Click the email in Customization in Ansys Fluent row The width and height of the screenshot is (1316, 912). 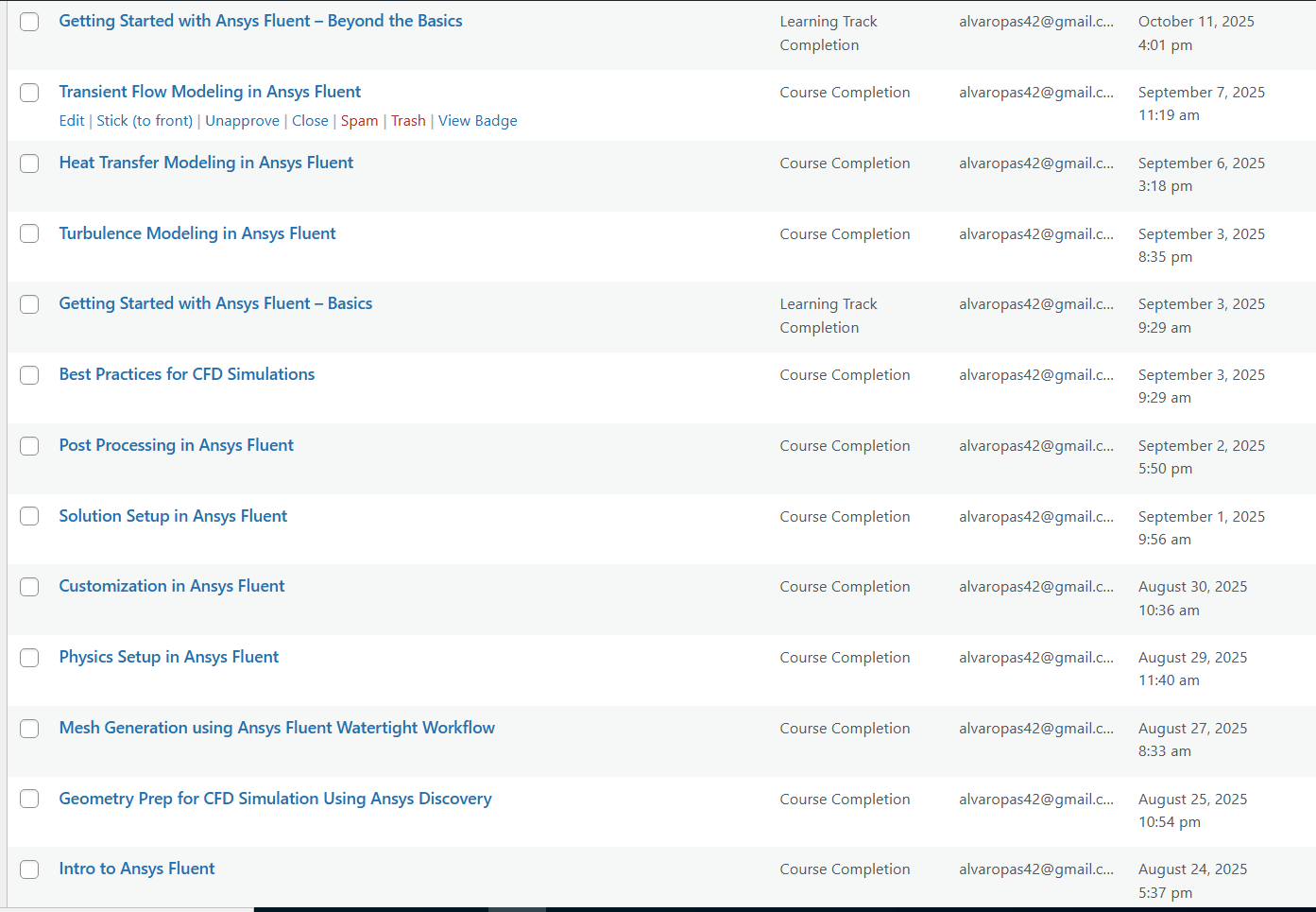[x=1036, y=587]
